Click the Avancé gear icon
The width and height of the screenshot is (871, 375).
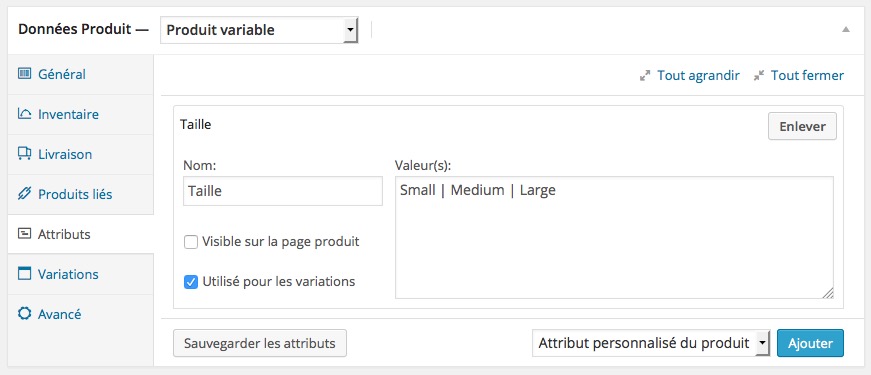point(24,314)
